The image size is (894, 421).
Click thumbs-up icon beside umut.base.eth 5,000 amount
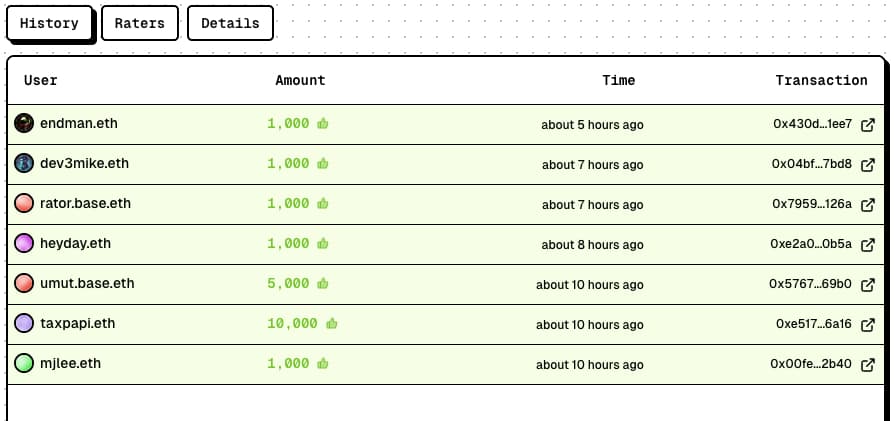point(323,284)
